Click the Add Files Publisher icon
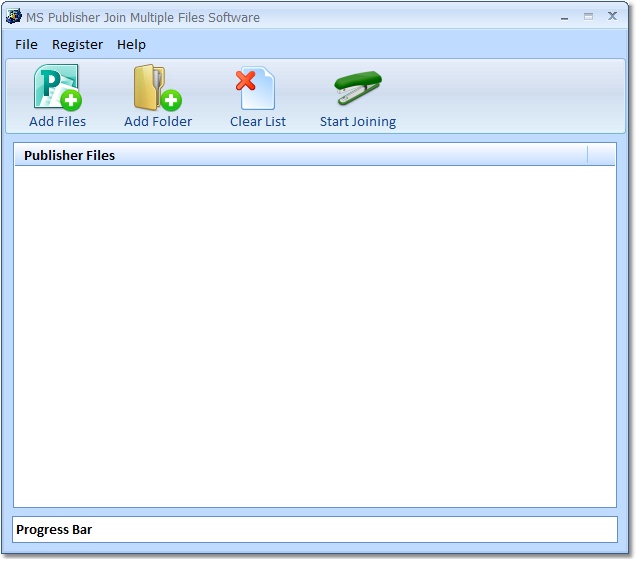 pos(58,87)
